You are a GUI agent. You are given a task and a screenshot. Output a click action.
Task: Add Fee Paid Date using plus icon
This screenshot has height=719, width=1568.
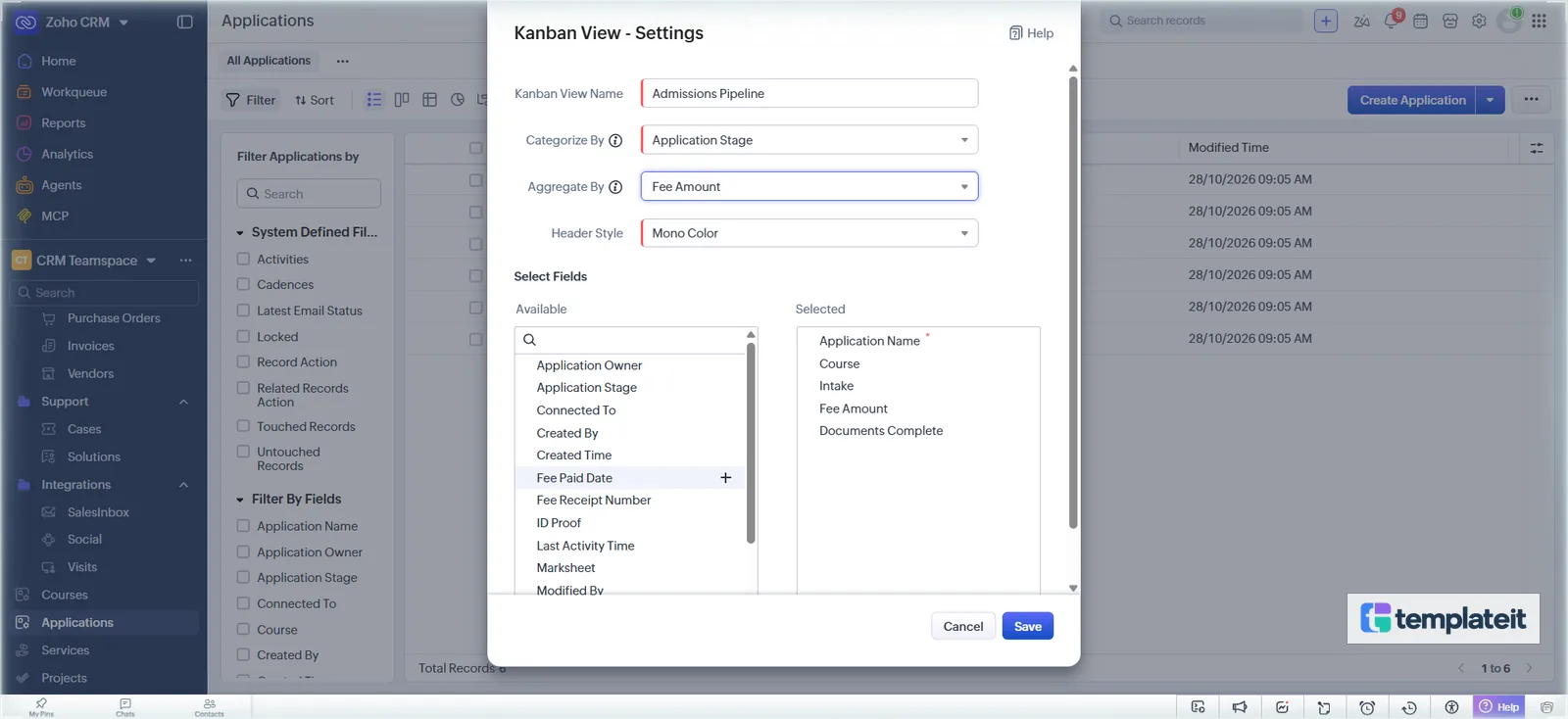[725, 478]
